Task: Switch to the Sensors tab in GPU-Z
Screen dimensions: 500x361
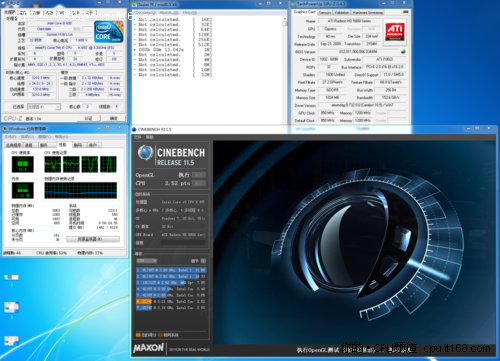Action: click(x=325, y=12)
